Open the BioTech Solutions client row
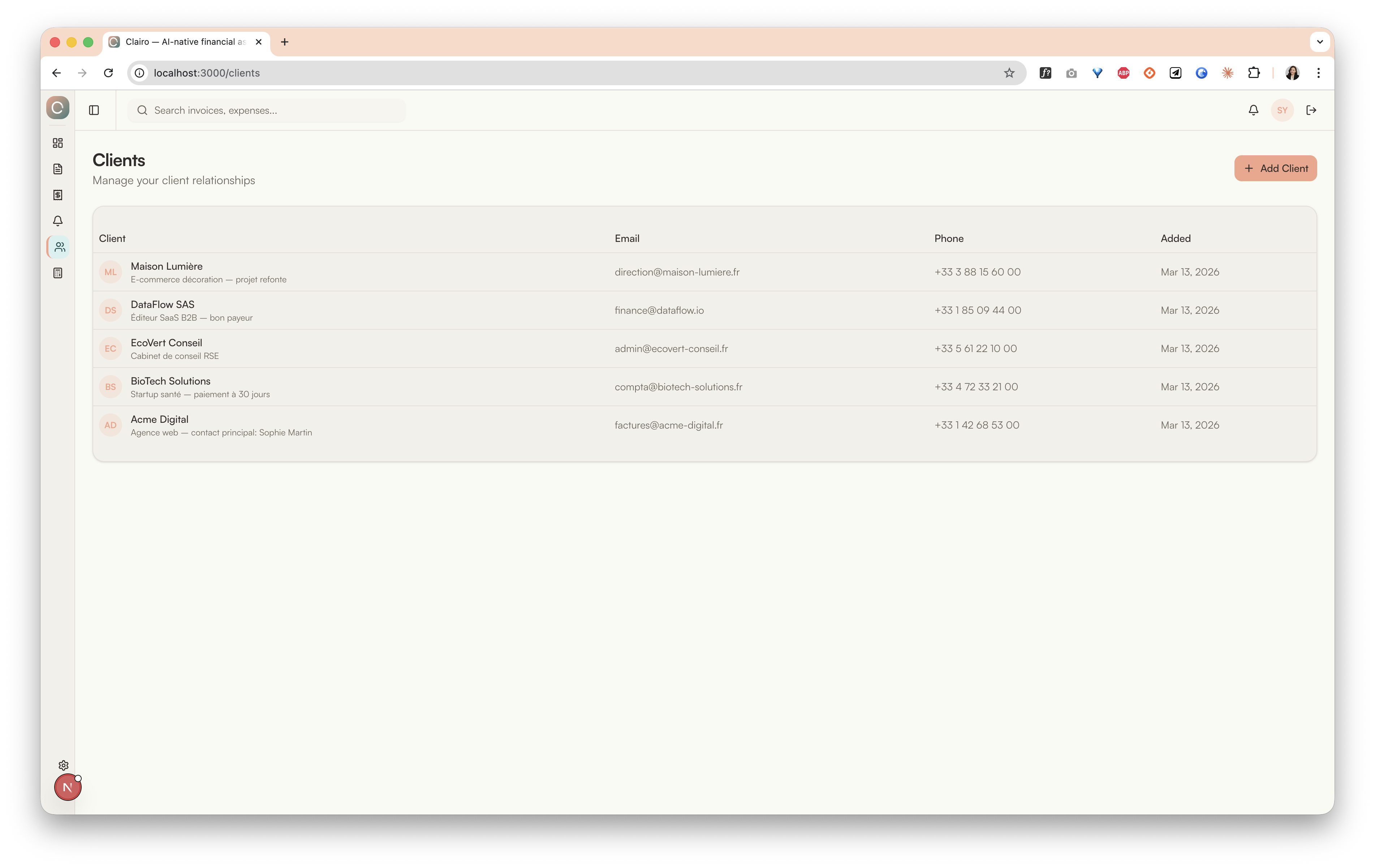1375x868 pixels. (704, 387)
